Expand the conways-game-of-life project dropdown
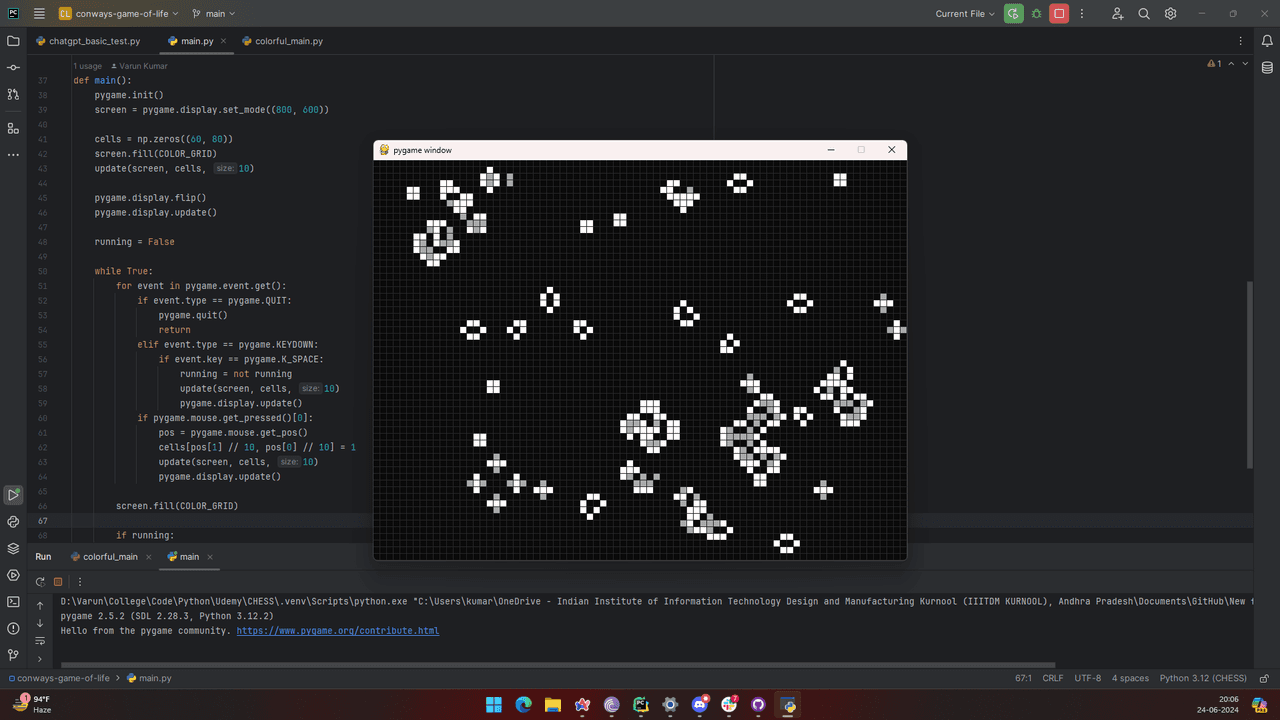 coord(118,14)
